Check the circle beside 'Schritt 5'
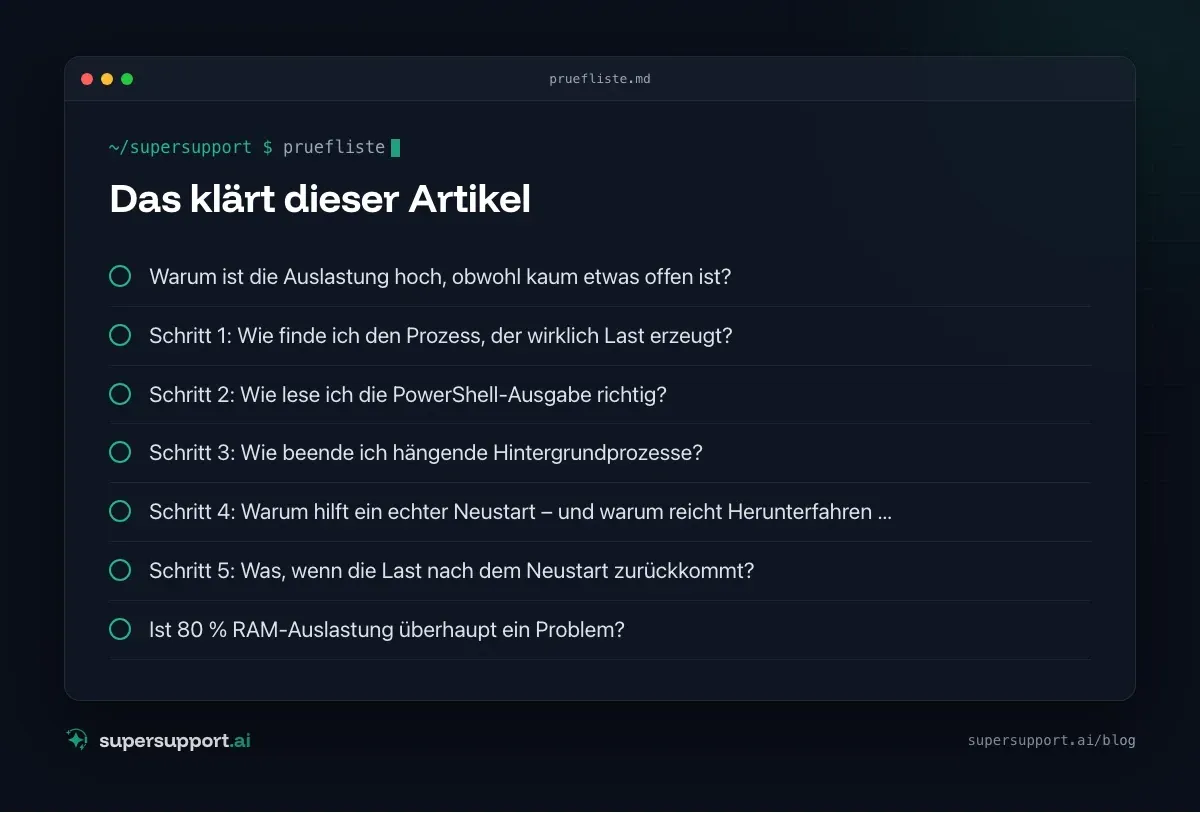This screenshot has height=813, width=1200. [x=120, y=570]
